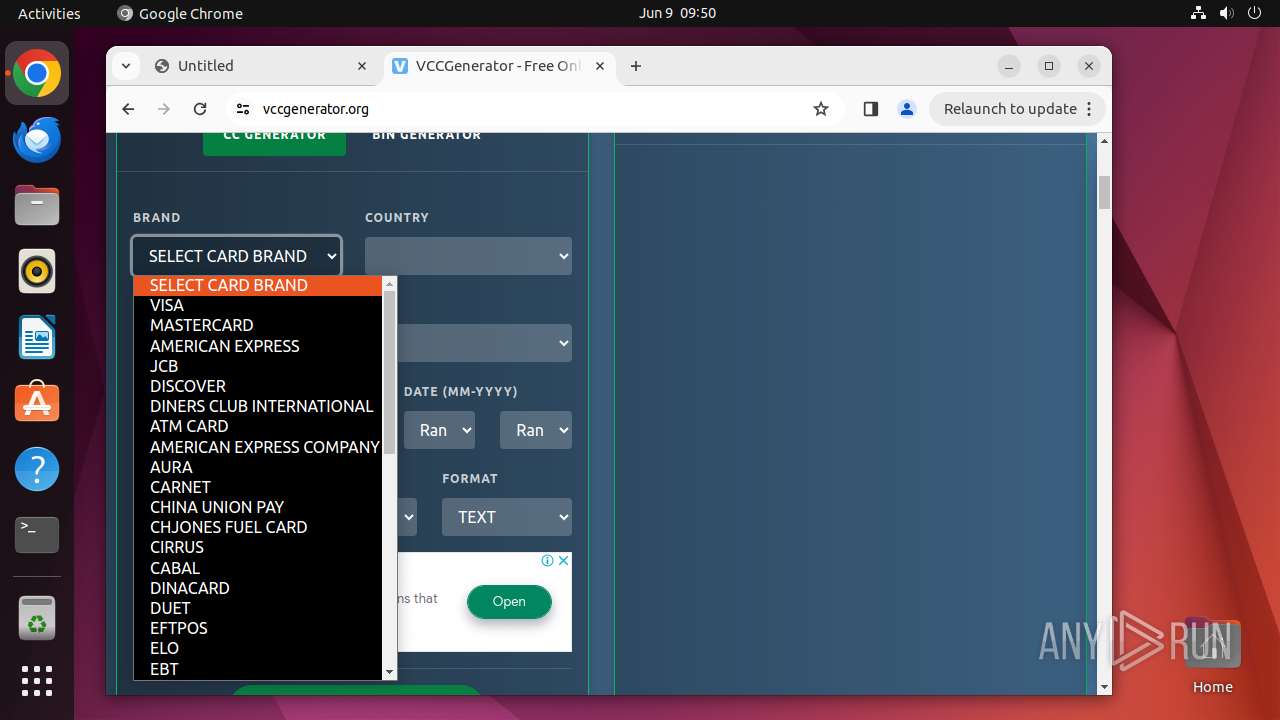Viewport: 1280px width, 720px height.
Task: Choose AMERICAN EXPRESS from brand list
Action: click(258, 346)
